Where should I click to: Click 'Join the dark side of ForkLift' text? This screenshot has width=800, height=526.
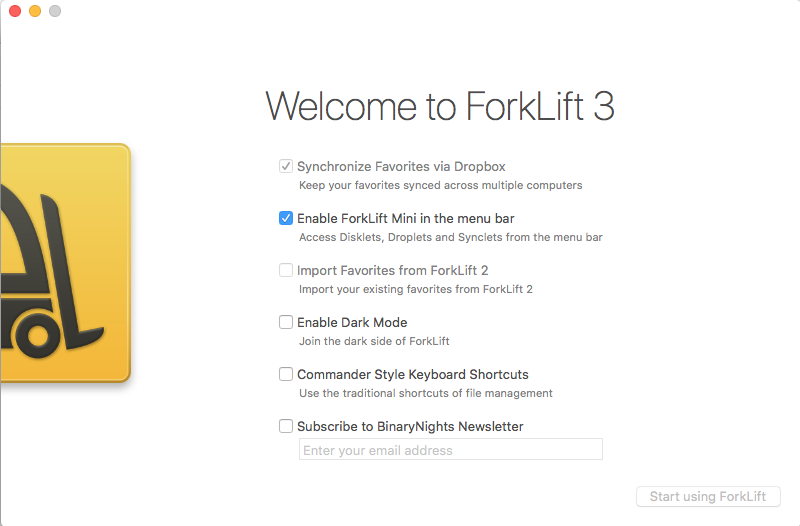pos(374,341)
